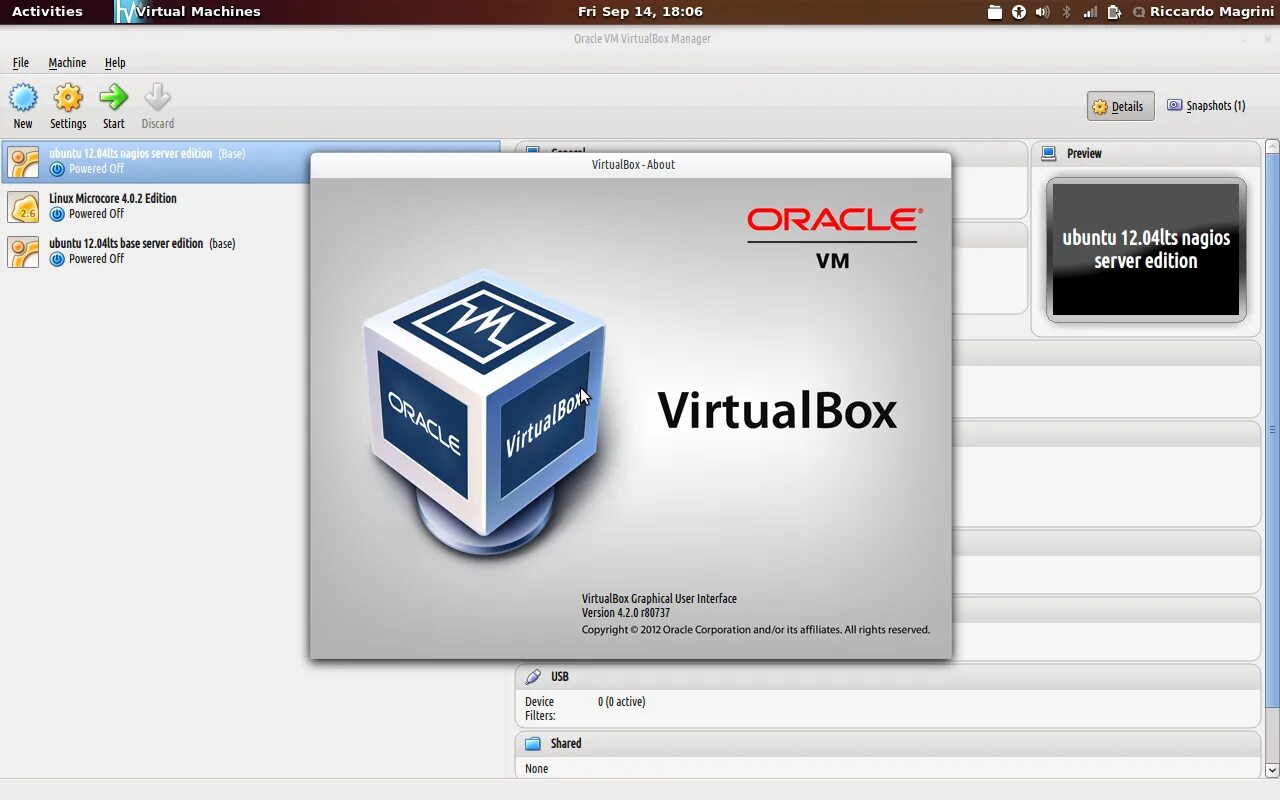Click '0 (0 active)' Device Filters value

pos(622,702)
